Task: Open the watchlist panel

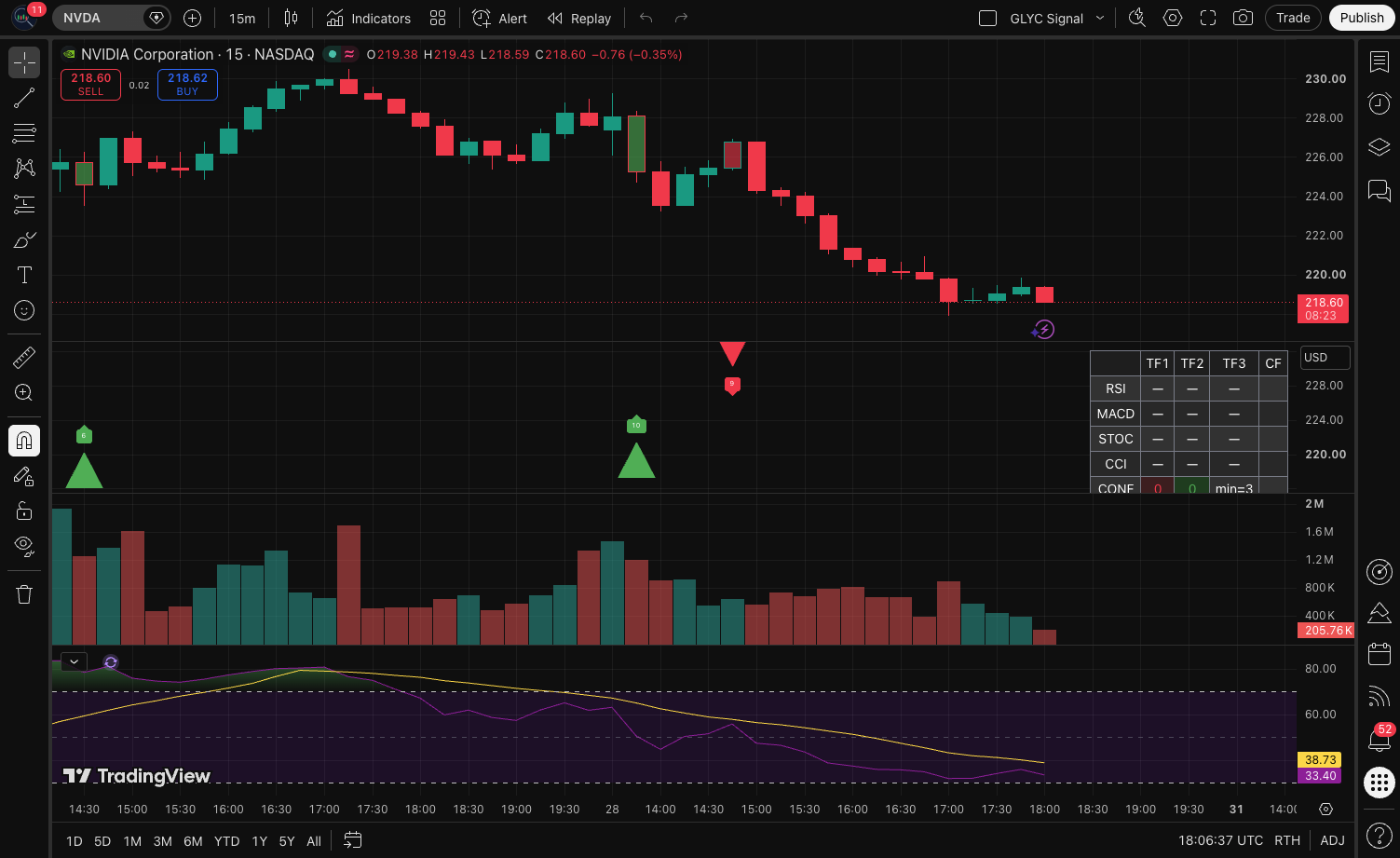Action: coord(1379,61)
